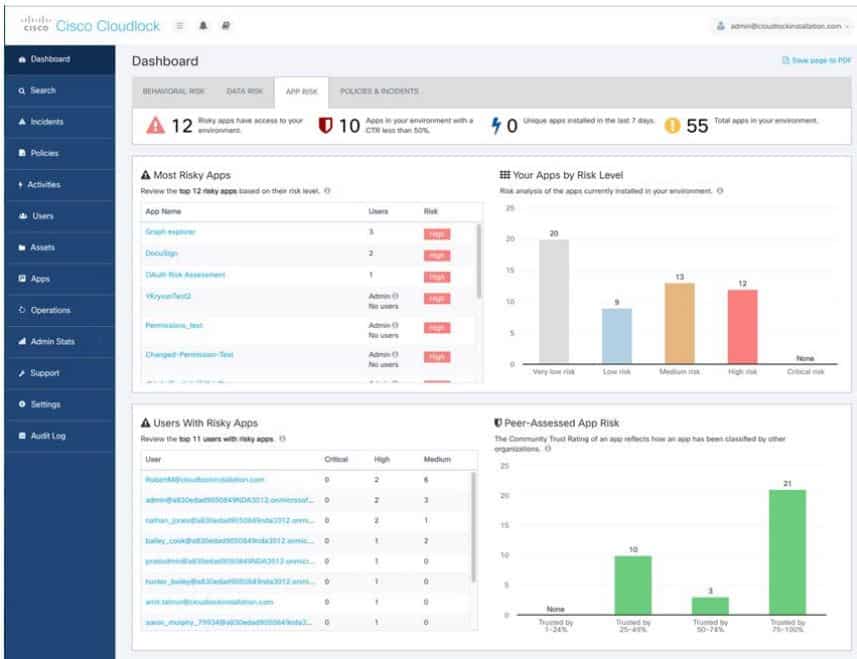Click the red warning triangle beside 12
The width and height of the screenshot is (857, 659).
coord(155,126)
